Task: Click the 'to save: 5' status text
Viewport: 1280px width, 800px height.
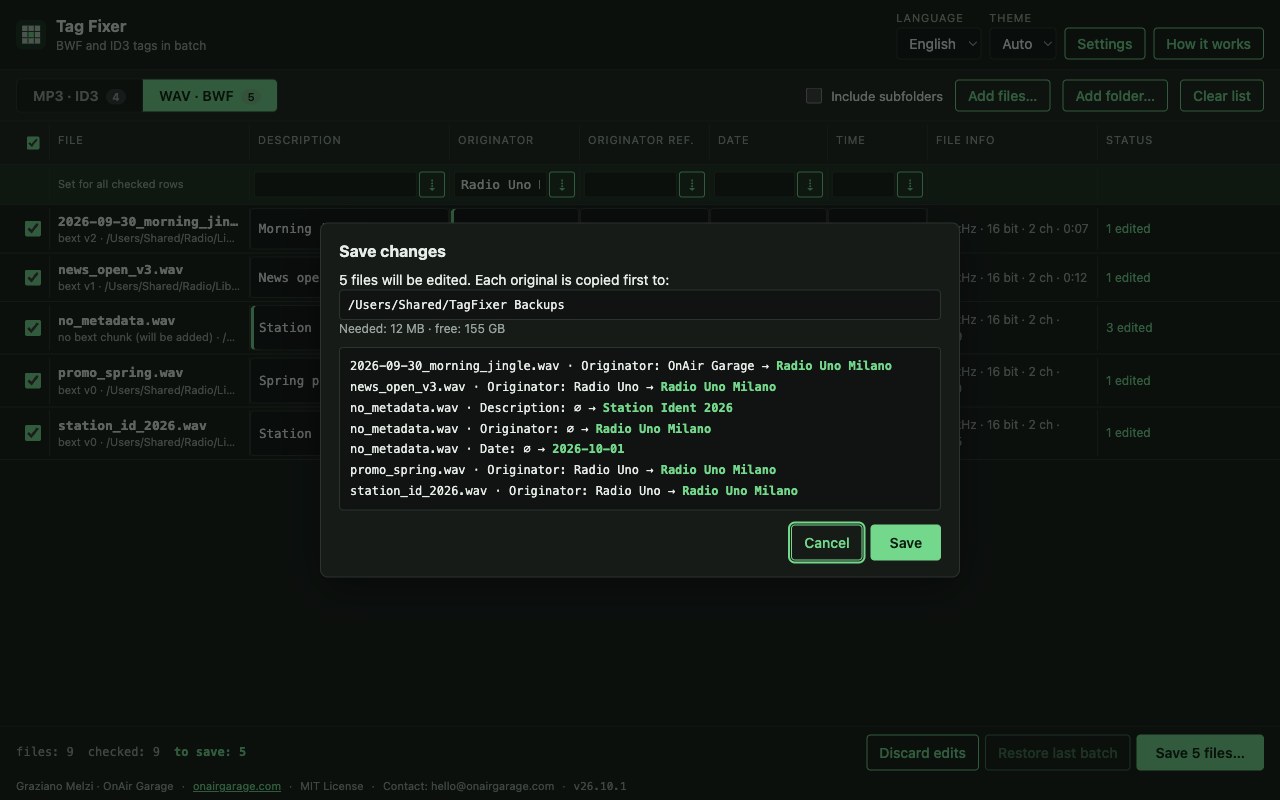Action: point(210,752)
